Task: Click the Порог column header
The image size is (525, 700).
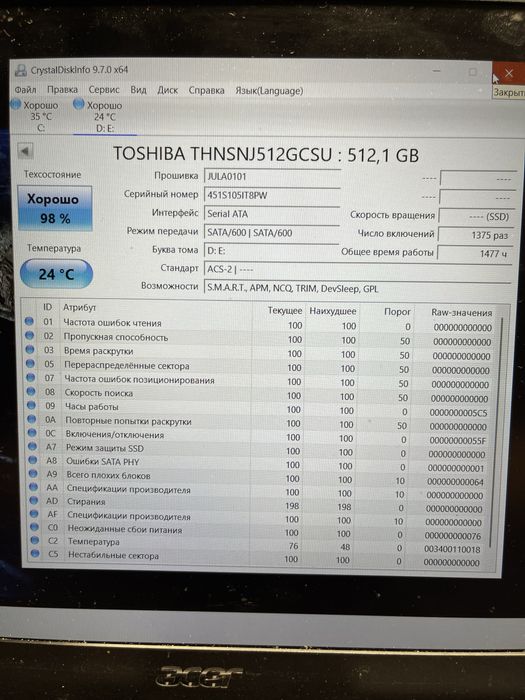Action: (397, 312)
